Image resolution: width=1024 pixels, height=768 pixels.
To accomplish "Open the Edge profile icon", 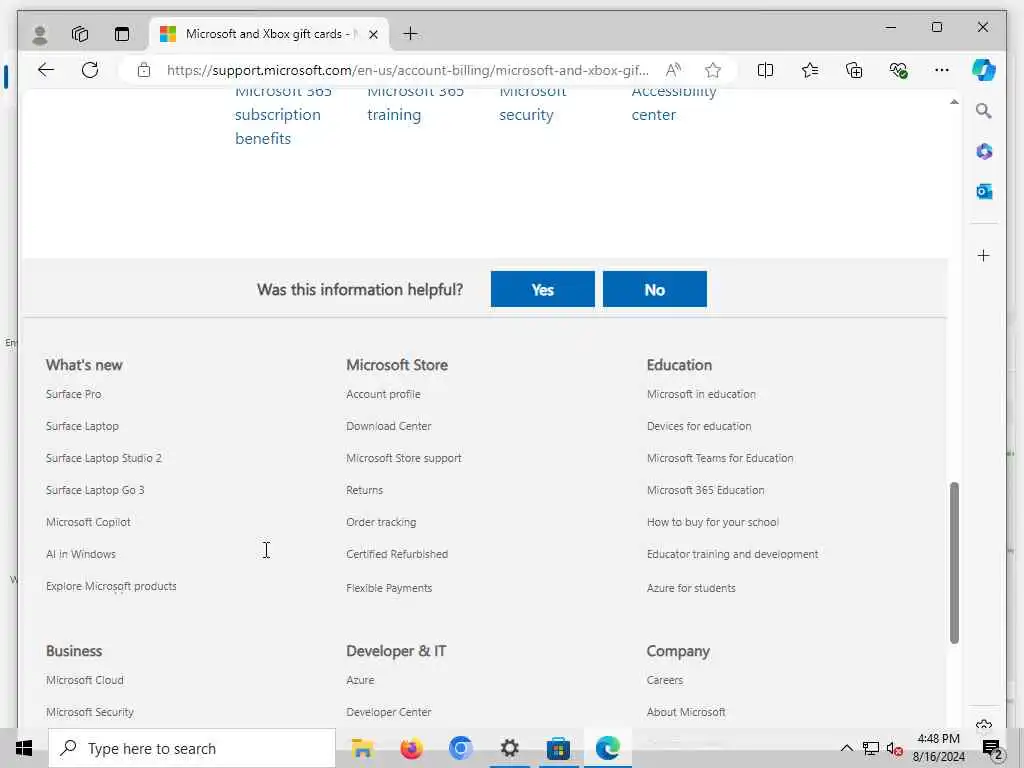I will pos(40,34).
